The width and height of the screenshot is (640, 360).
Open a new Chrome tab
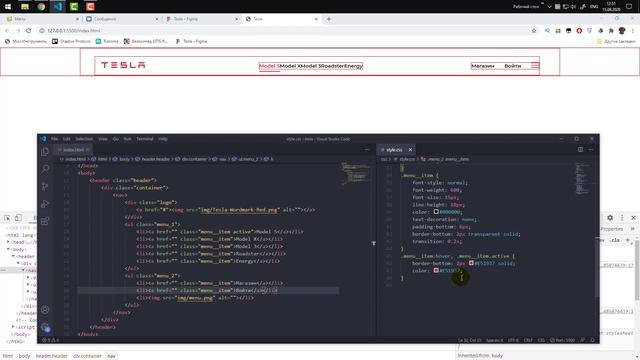coord(329,19)
